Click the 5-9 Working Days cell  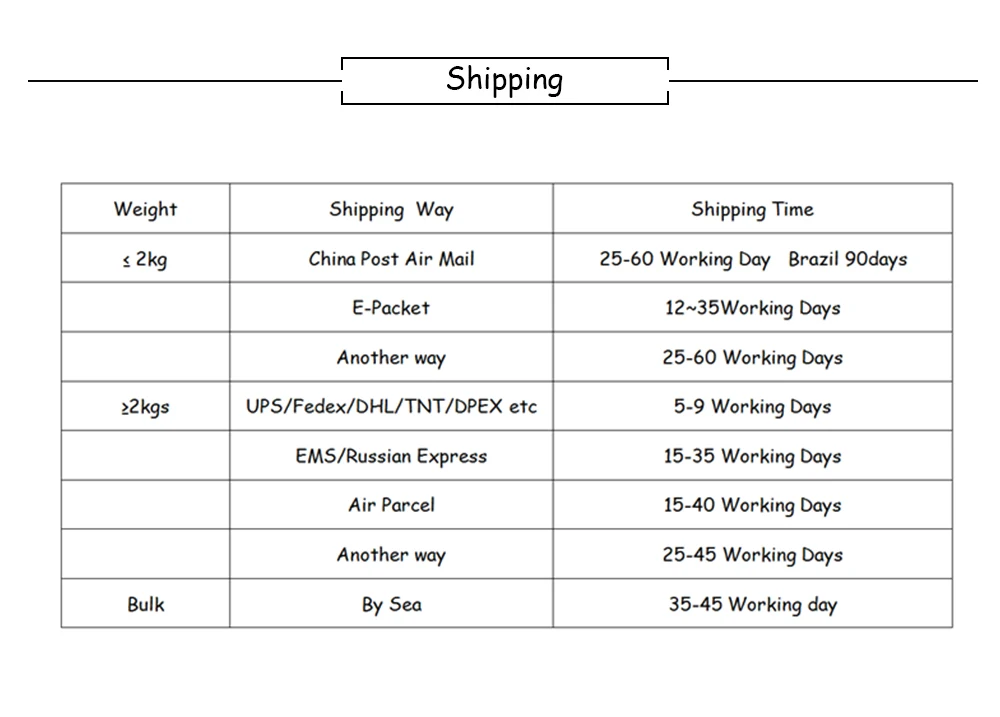(752, 407)
